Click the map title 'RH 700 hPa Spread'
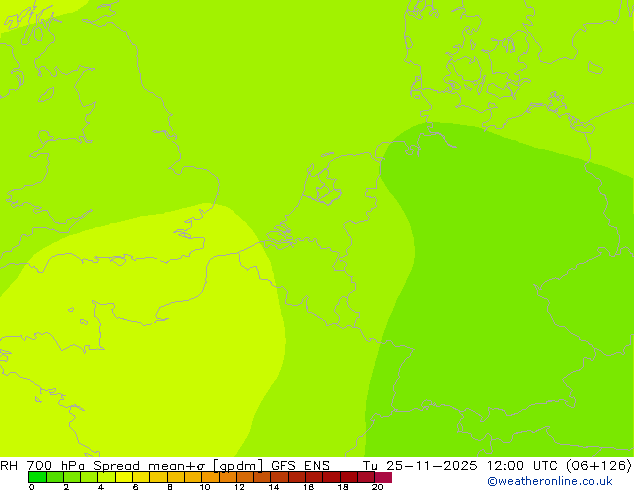Viewport: 634px width, 490px height. (x=70, y=466)
